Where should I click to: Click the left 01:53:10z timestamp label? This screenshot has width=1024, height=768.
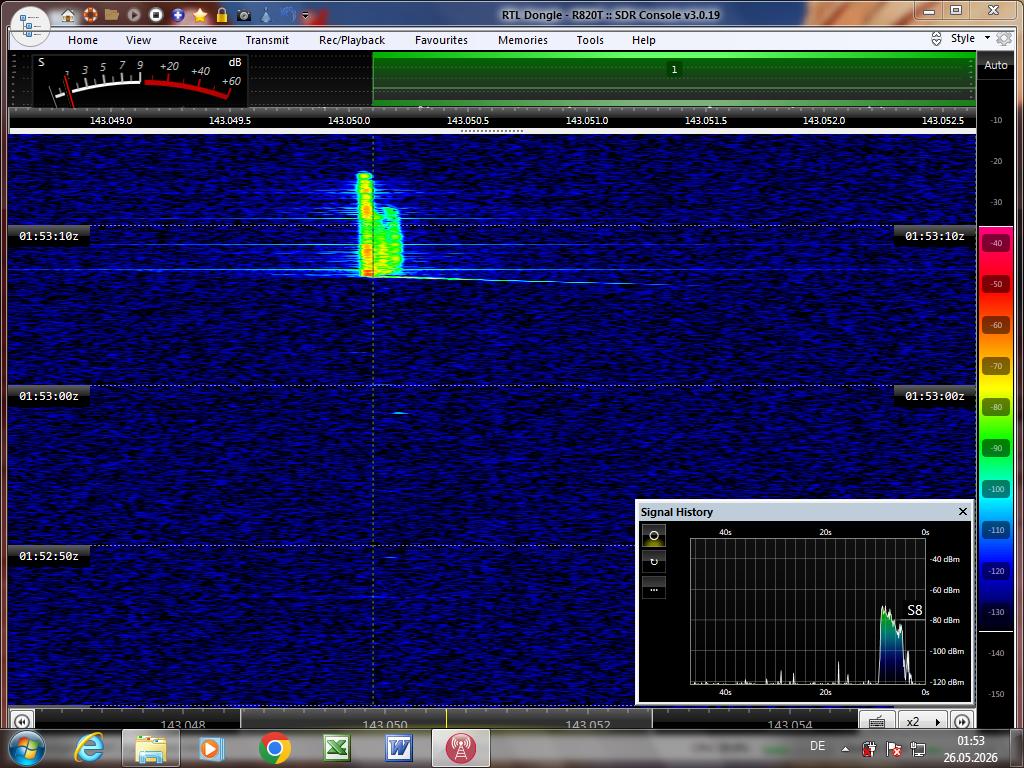(x=49, y=236)
